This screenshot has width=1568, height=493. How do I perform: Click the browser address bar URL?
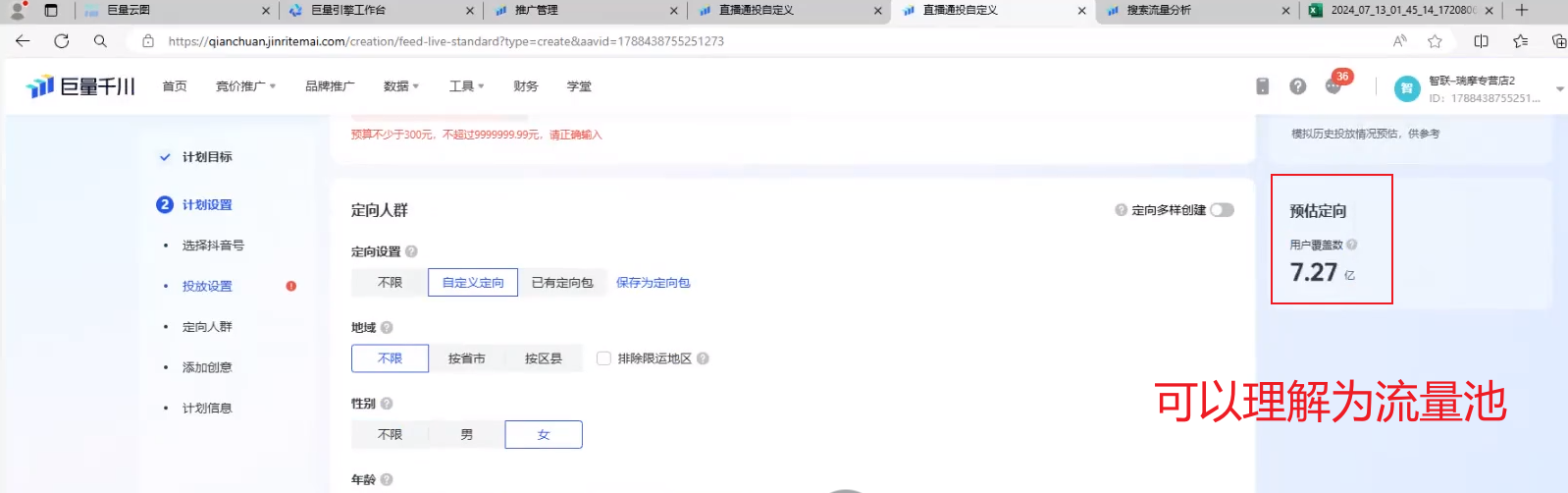click(x=445, y=41)
